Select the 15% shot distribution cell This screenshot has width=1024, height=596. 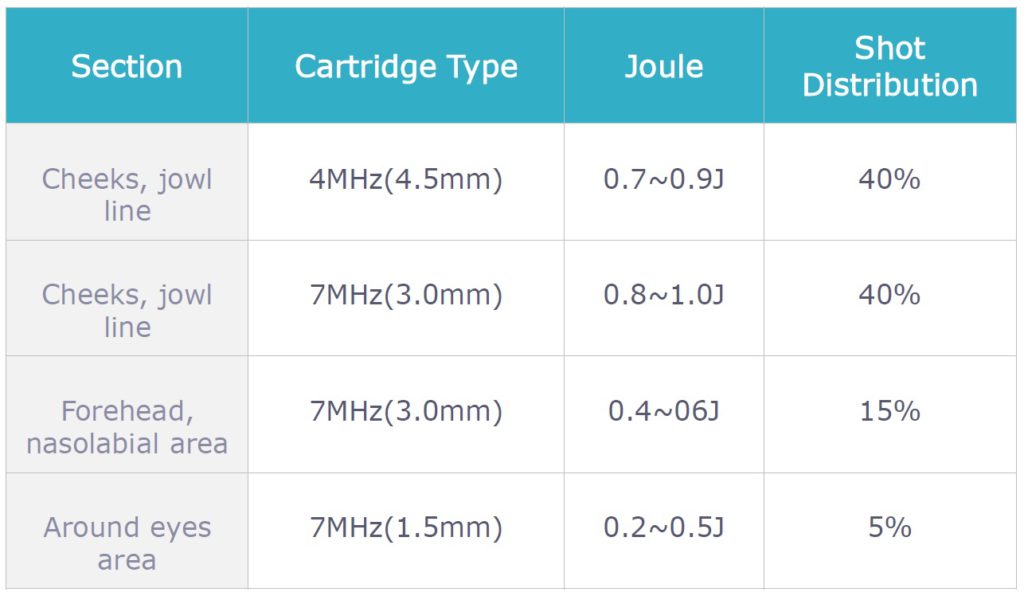pyautogui.click(x=890, y=412)
